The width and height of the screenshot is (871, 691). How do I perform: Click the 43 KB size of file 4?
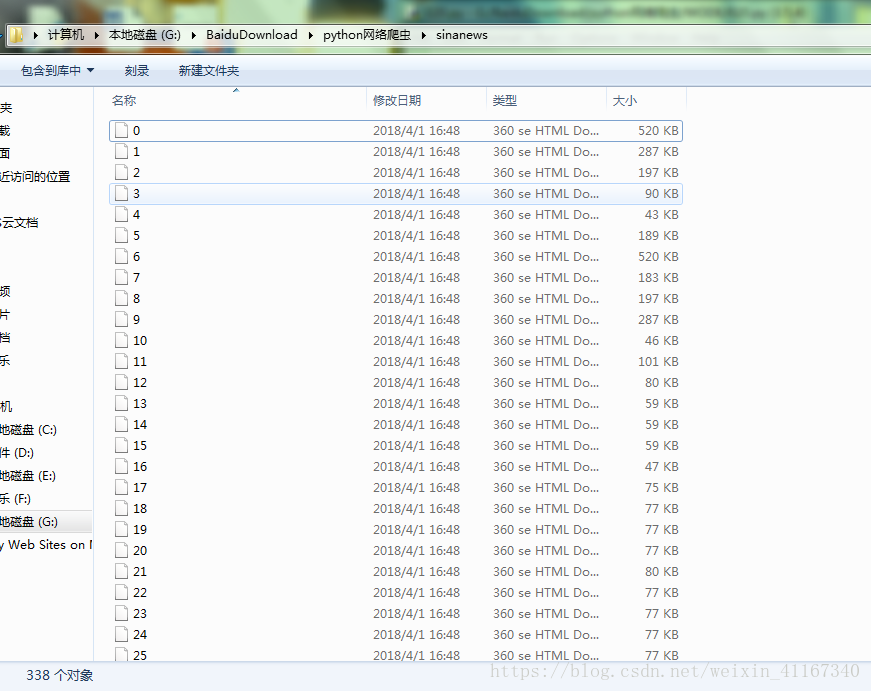(x=662, y=214)
